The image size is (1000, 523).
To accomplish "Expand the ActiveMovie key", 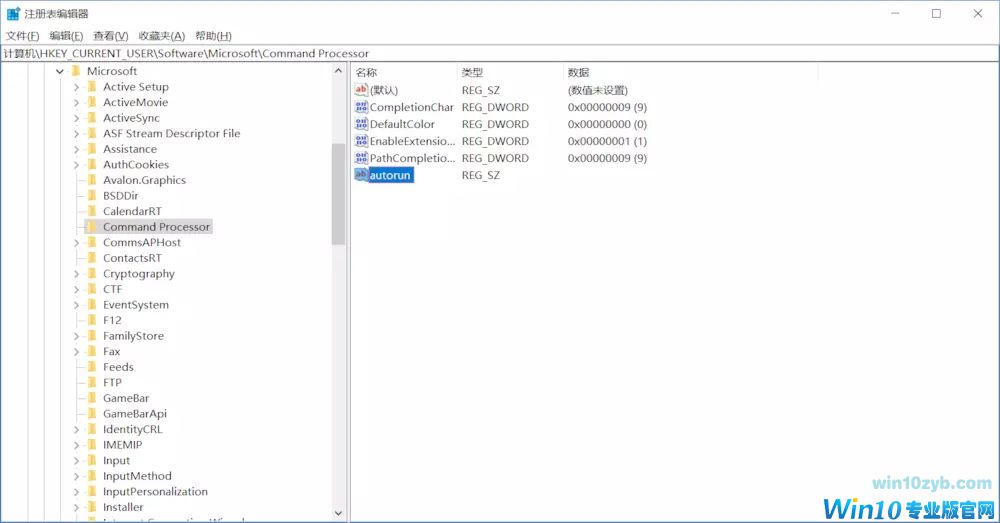I will (x=76, y=102).
